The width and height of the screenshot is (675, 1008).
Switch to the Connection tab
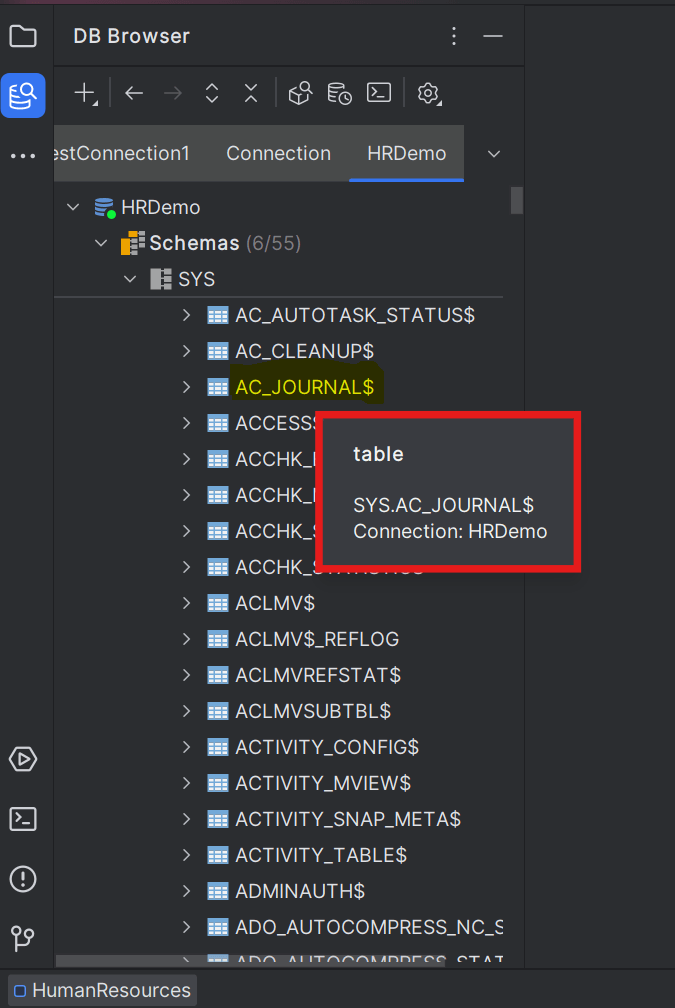tap(278, 153)
